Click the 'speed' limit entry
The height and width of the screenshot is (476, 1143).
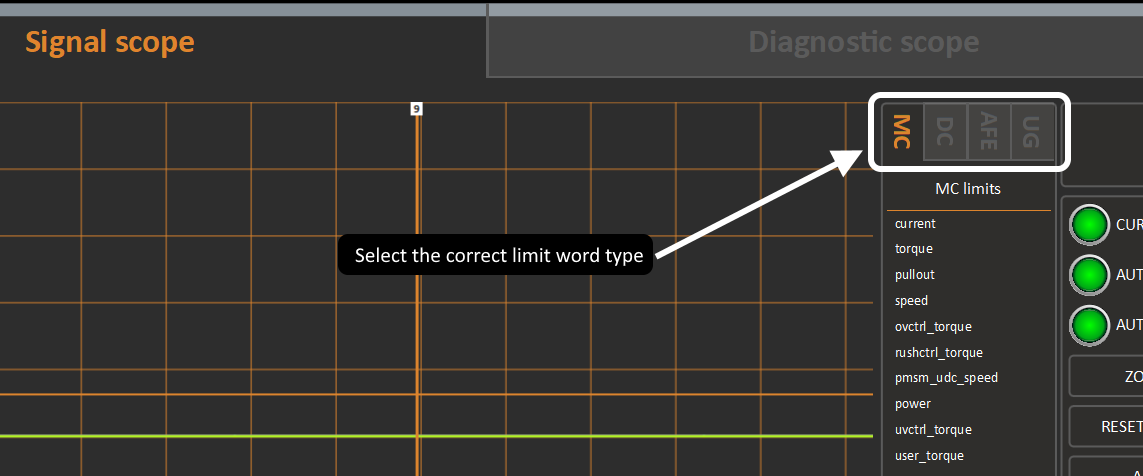click(911, 300)
